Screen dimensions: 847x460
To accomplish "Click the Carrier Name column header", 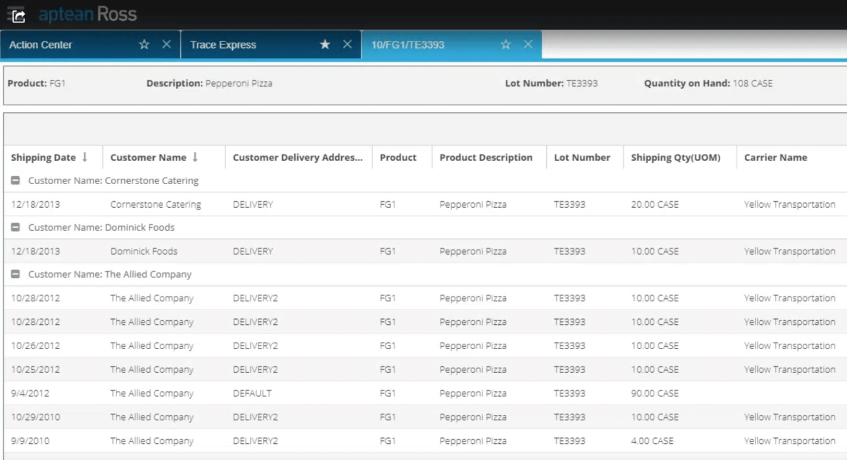I will pos(775,157).
